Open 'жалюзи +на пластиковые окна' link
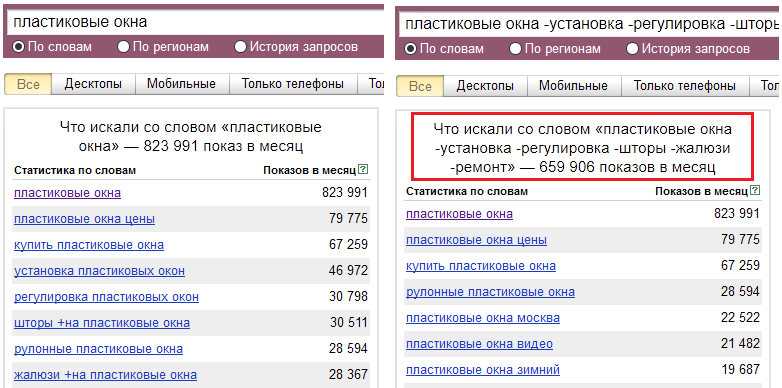Image resolution: width=782 pixels, height=388 pixels. pos(105,375)
